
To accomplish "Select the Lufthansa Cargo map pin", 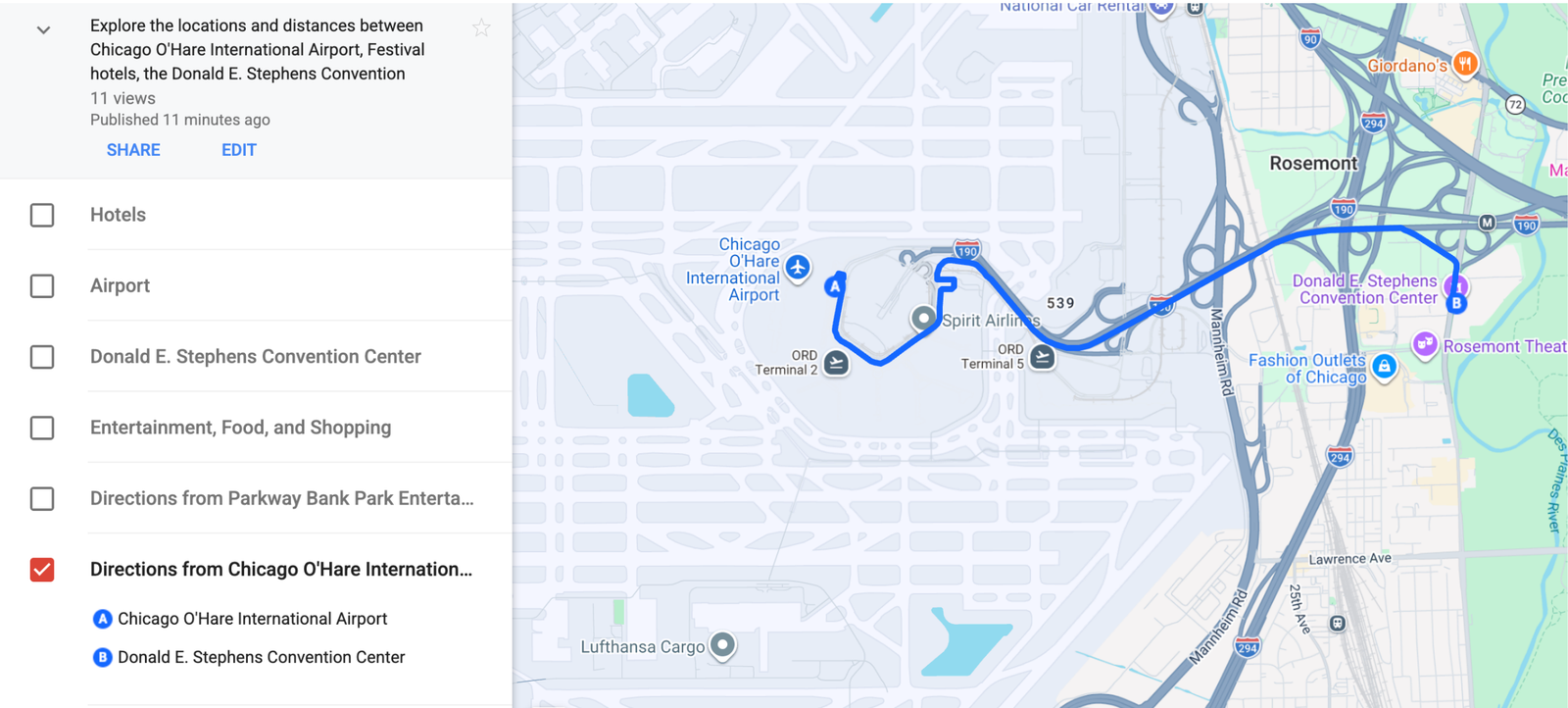I will 722,645.
